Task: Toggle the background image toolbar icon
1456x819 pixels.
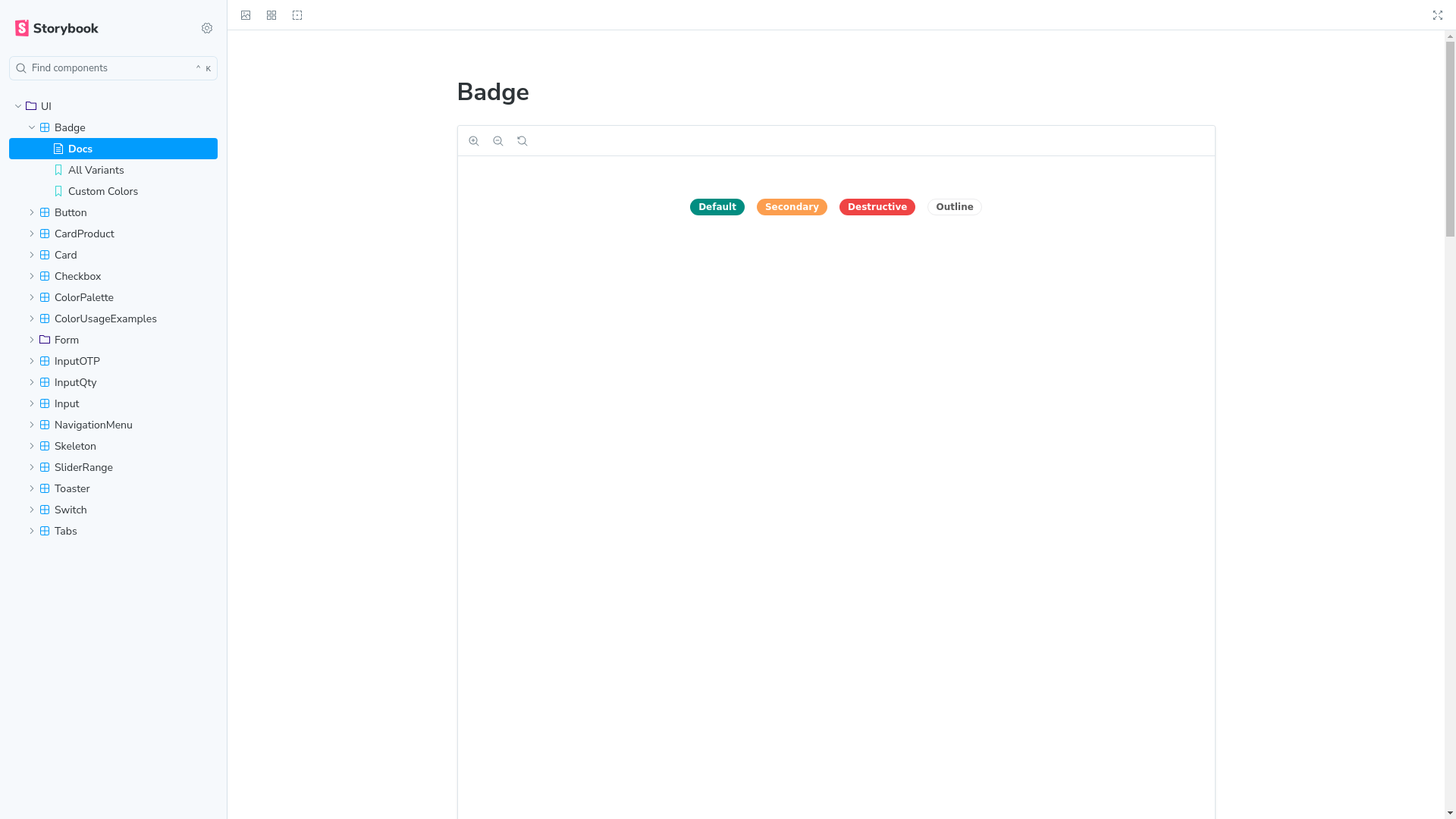Action: (246, 15)
